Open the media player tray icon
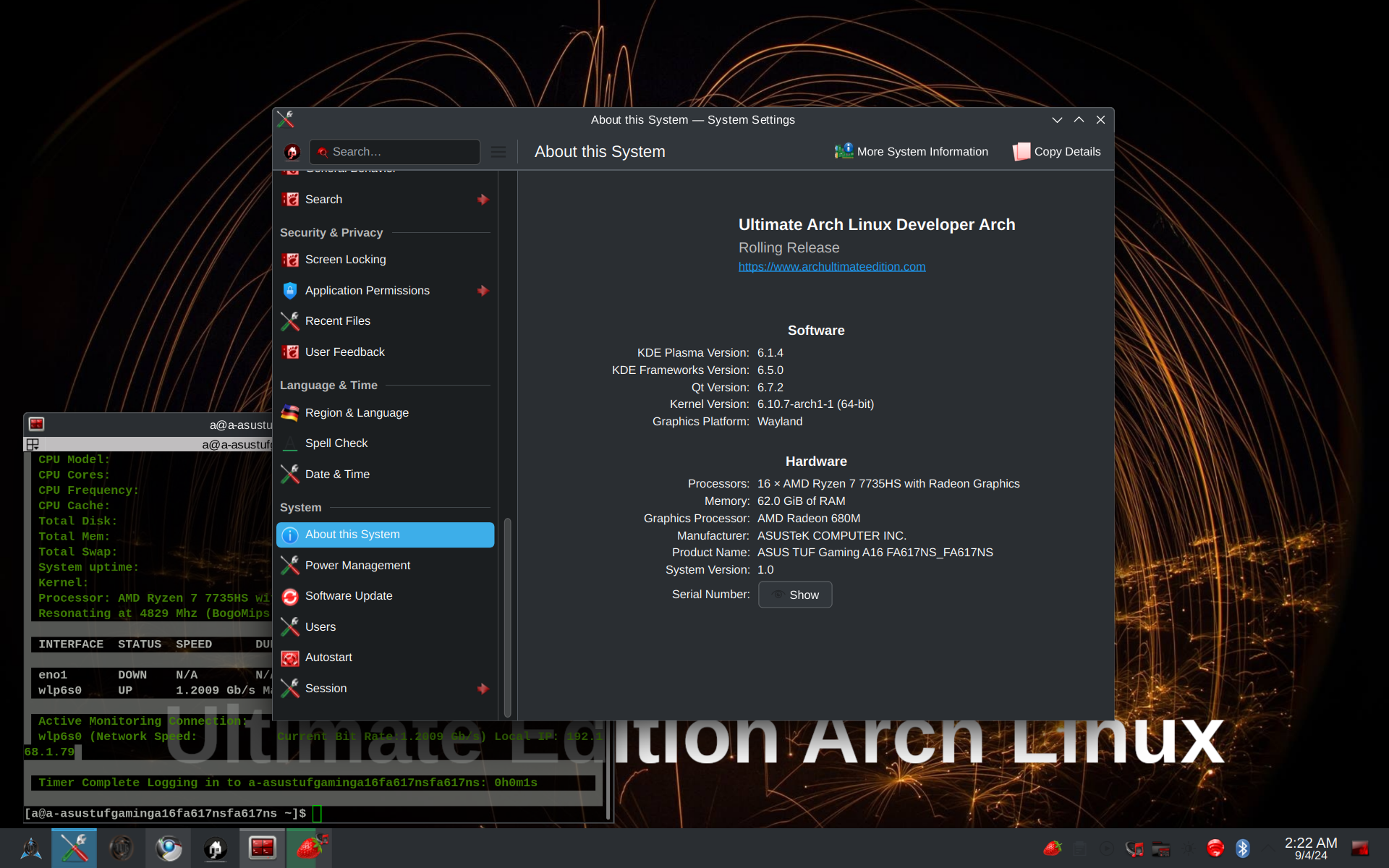This screenshot has height=868, width=1389. [1107, 848]
